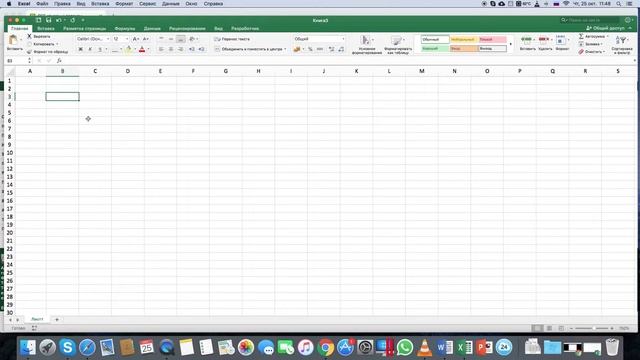The height and width of the screenshot is (360, 640).
Task: Align text to the bottom
Action: click(181, 39)
